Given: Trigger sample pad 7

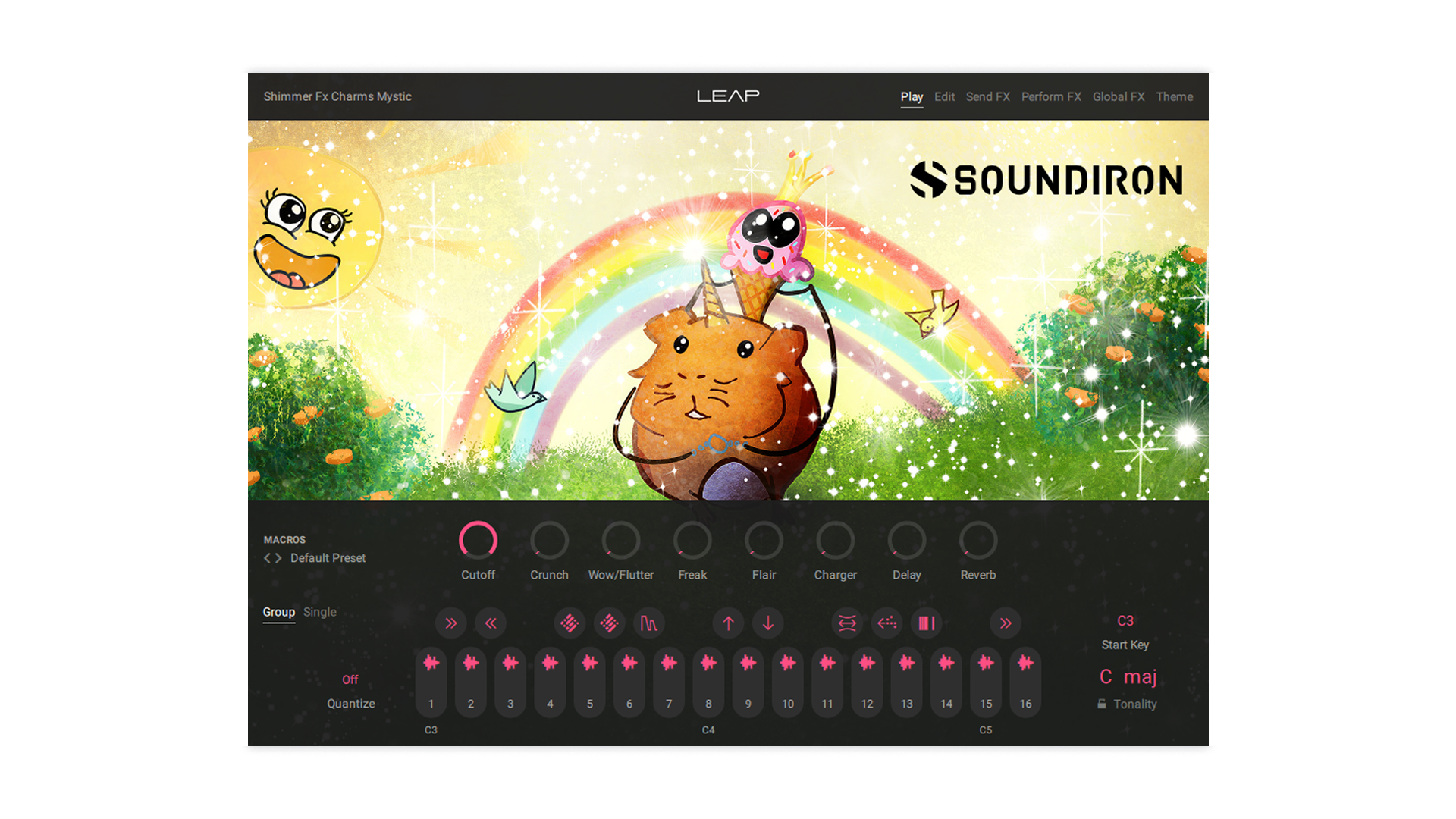Looking at the screenshot, I should pyautogui.click(x=669, y=682).
